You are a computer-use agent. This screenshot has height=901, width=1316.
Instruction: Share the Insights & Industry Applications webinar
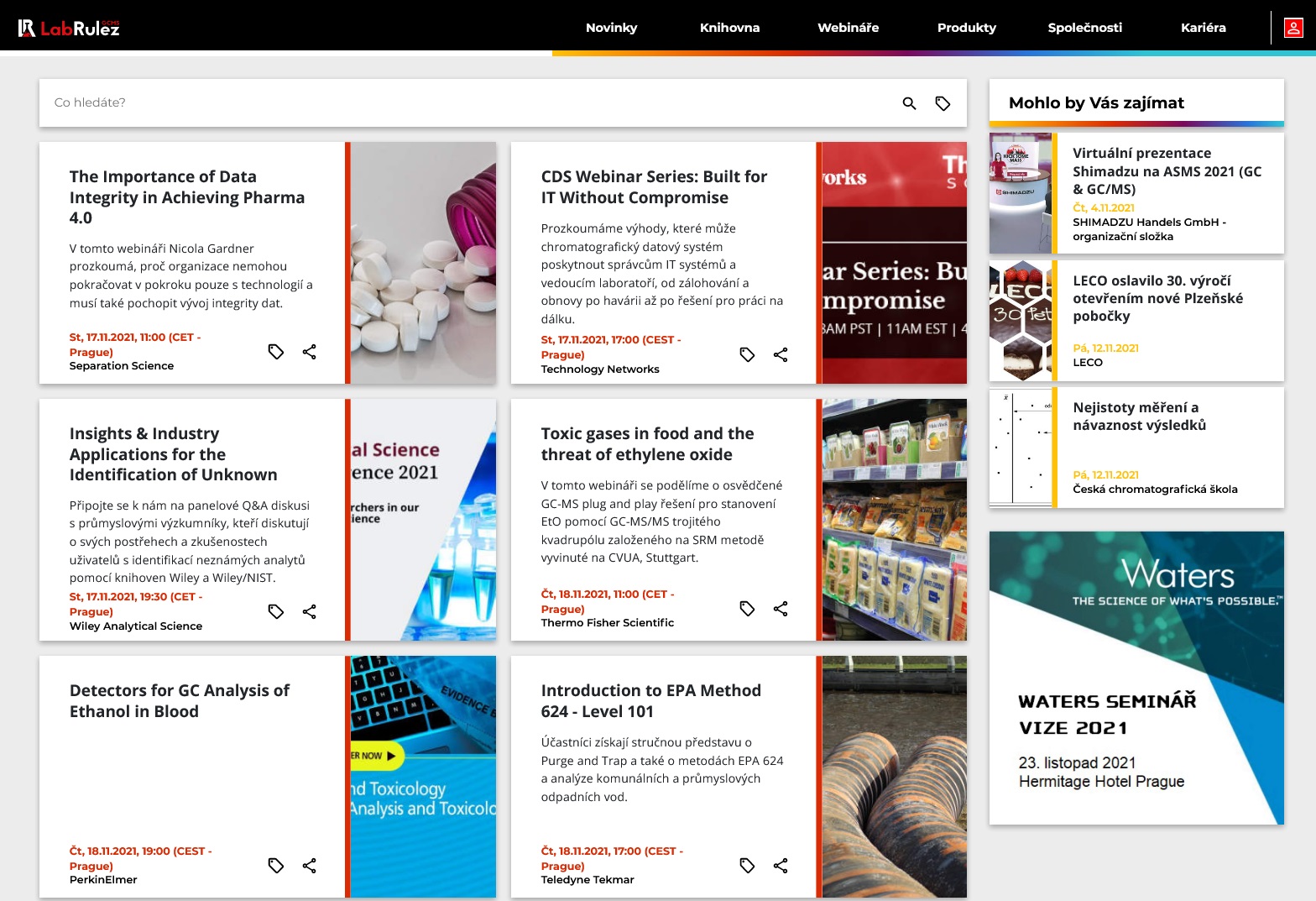point(309,611)
